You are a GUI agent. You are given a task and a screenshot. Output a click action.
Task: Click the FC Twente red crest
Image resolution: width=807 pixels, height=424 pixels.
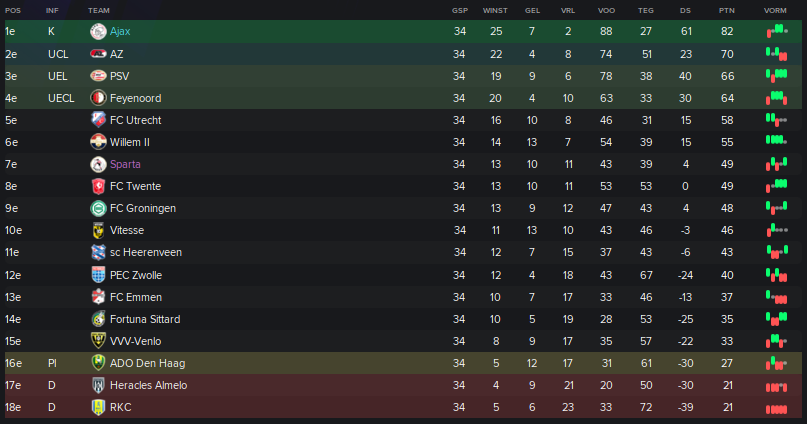pos(98,186)
